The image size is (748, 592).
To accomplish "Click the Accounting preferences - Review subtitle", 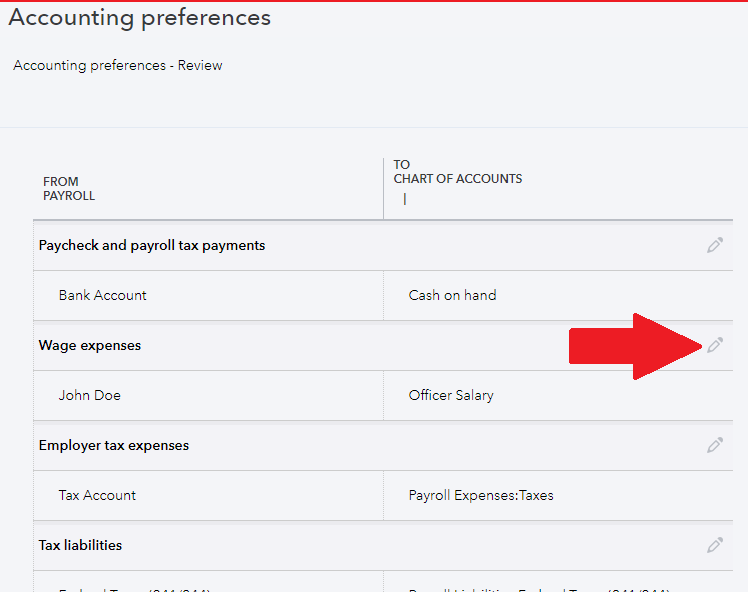I will pos(118,65).
